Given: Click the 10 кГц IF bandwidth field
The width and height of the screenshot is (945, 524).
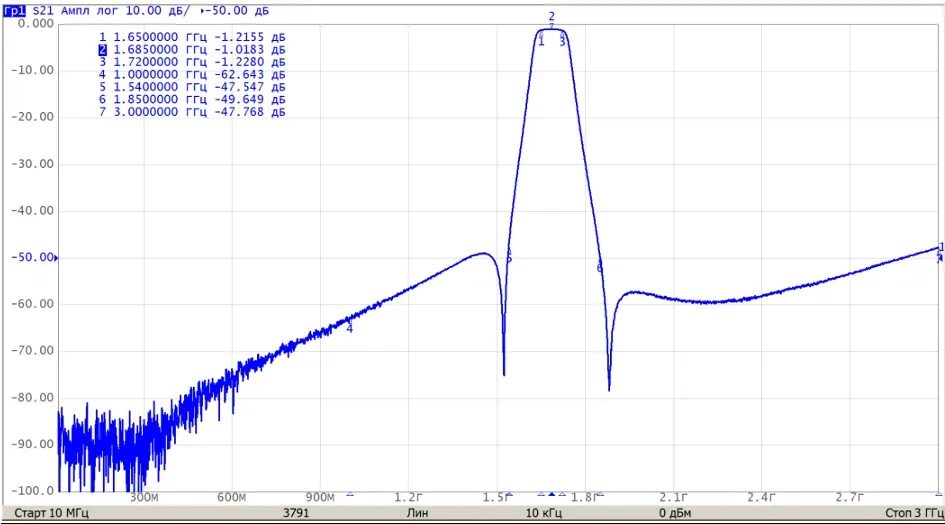Looking at the screenshot, I should tap(544, 513).
